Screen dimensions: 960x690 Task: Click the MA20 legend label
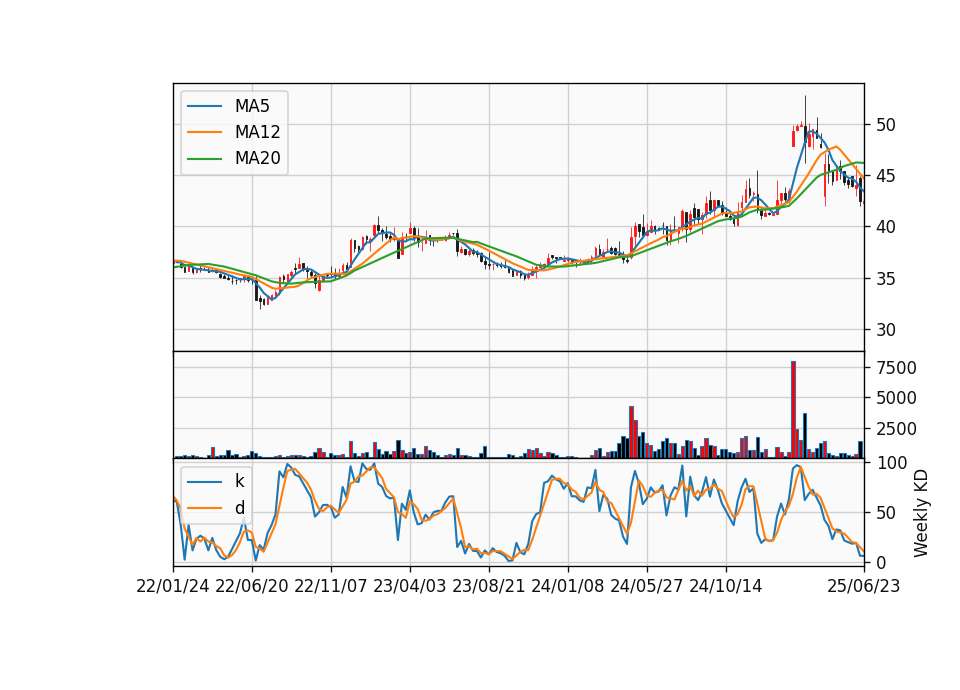(257, 158)
